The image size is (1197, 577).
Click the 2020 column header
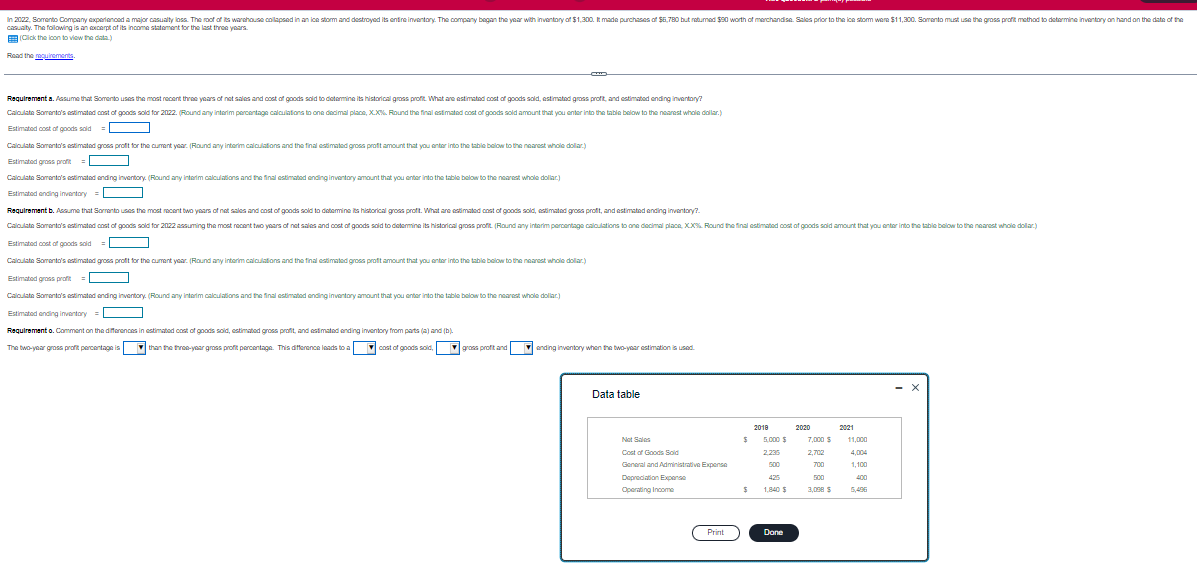[x=804, y=427]
